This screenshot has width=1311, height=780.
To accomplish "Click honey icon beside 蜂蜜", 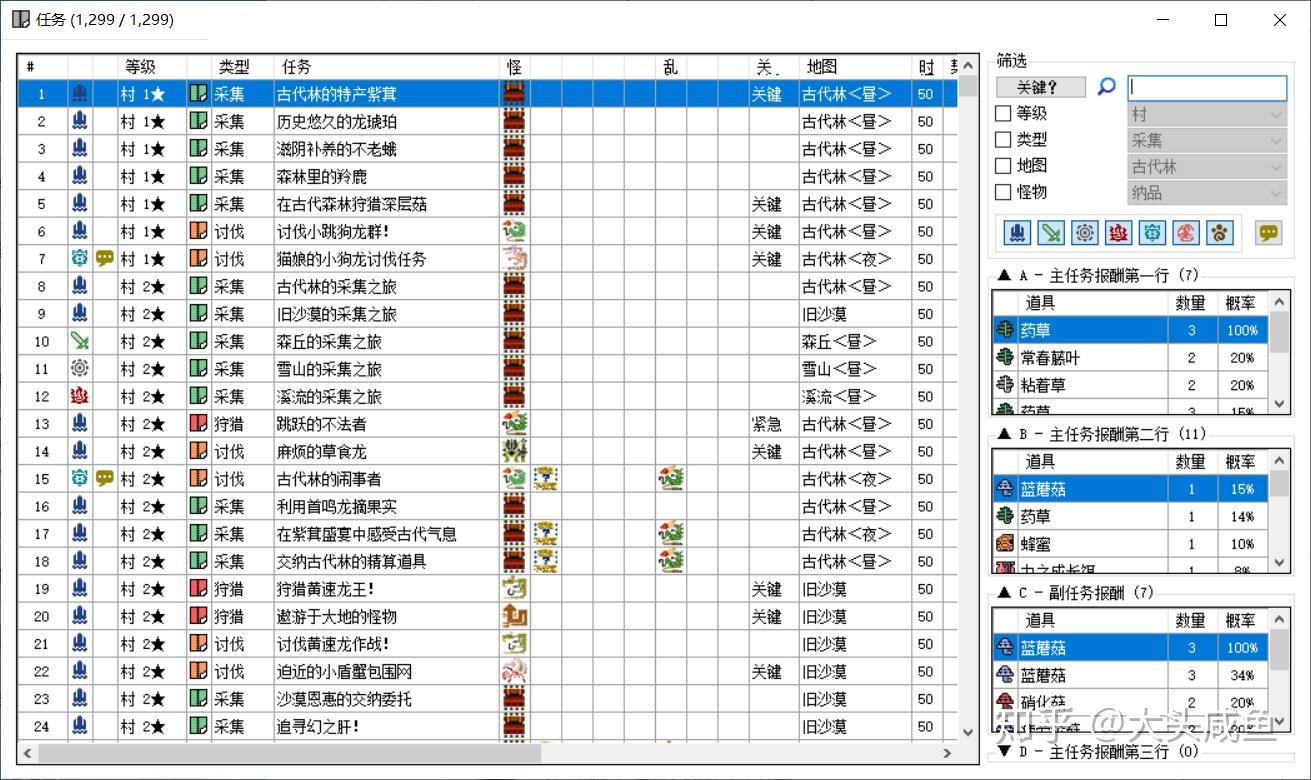I will pos(1005,544).
